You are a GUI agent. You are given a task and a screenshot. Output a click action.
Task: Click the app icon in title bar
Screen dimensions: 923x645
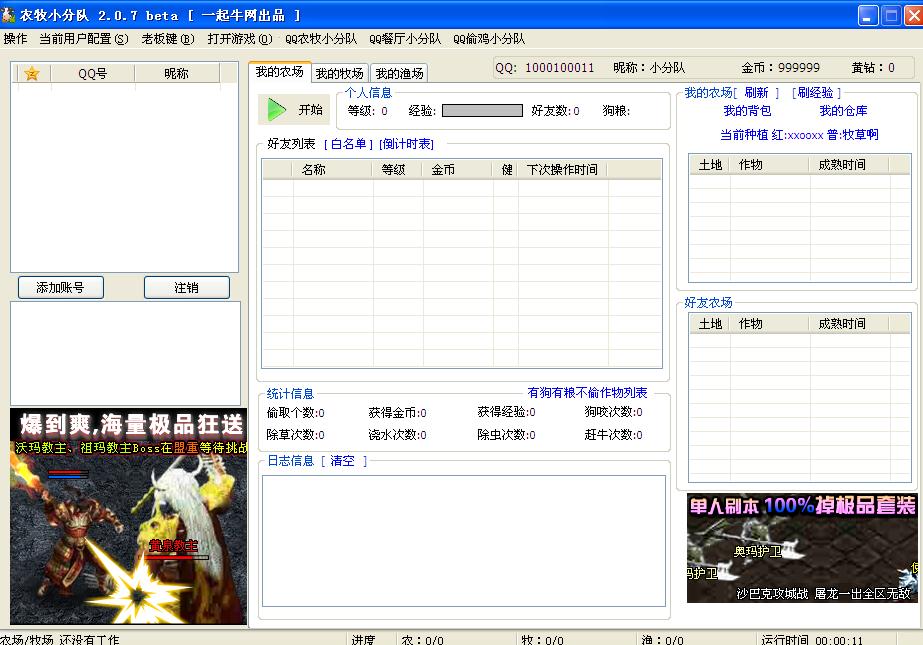[8, 15]
